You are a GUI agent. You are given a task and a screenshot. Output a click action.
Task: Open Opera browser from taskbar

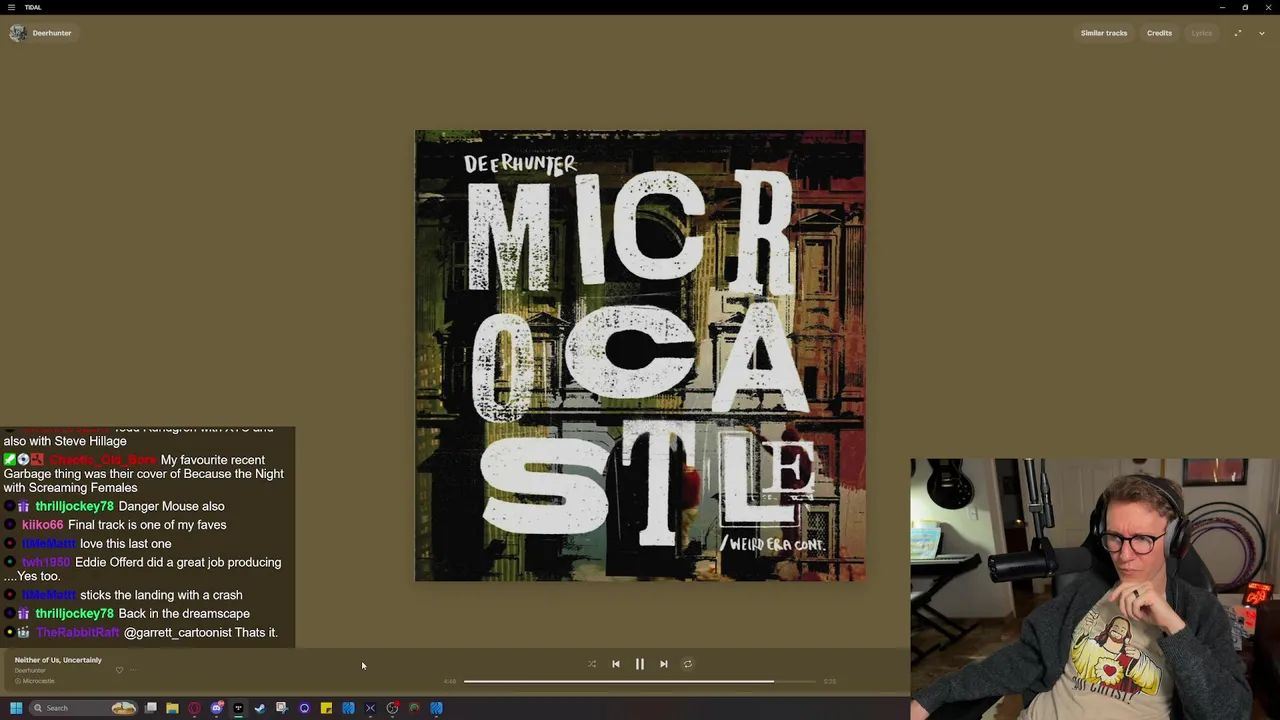(x=194, y=708)
